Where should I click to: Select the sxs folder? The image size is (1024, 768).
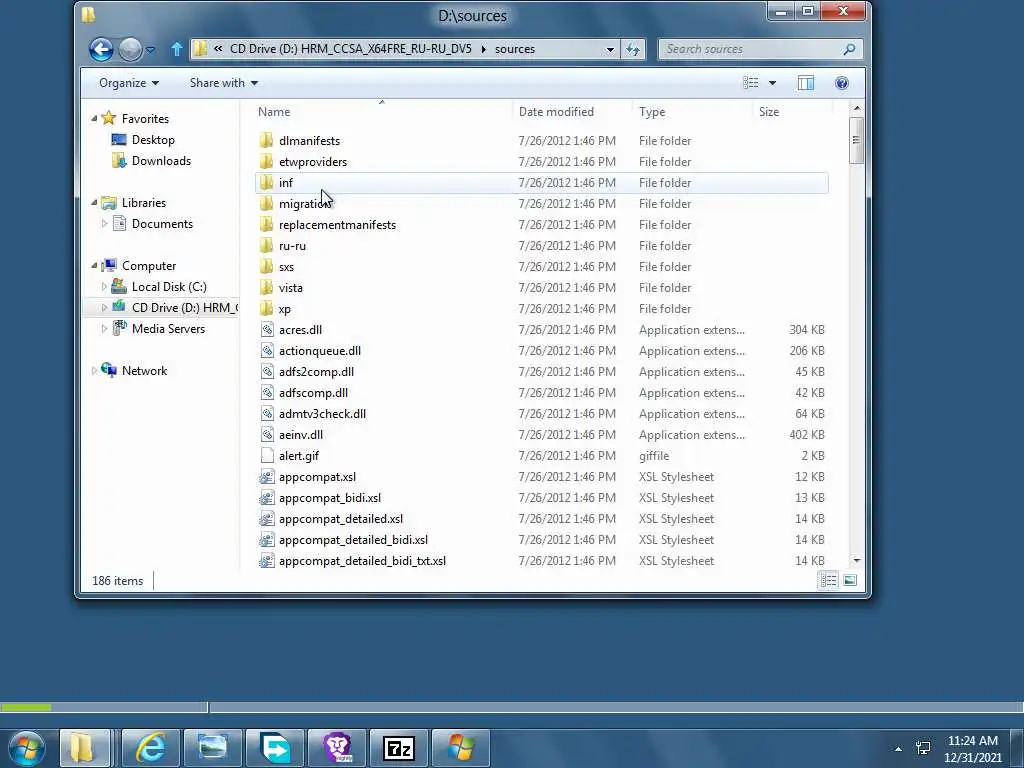pyautogui.click(x=286, y=266)
